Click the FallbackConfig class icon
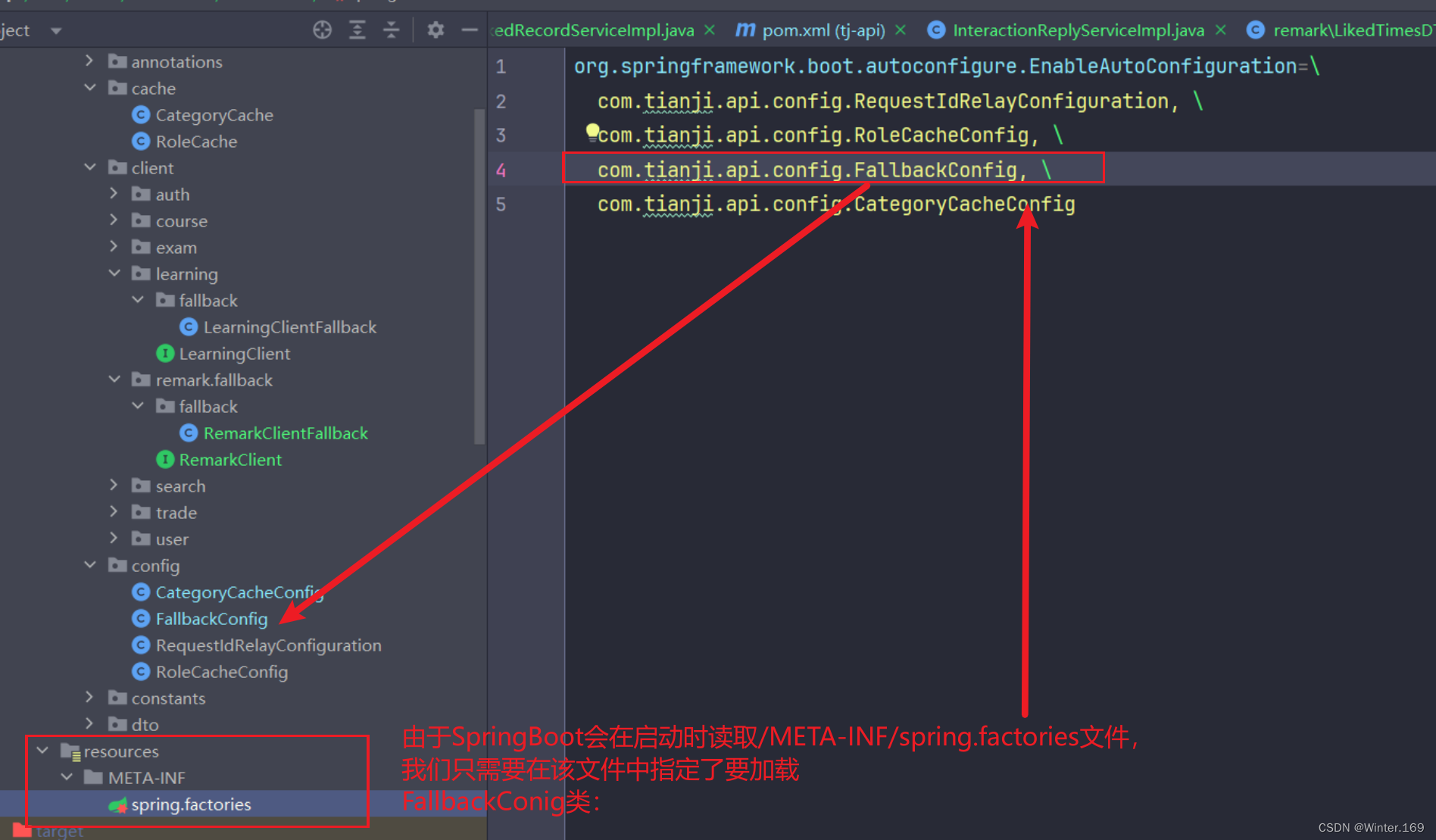The width and height of the screenshot is (1436, 840). 142,619
